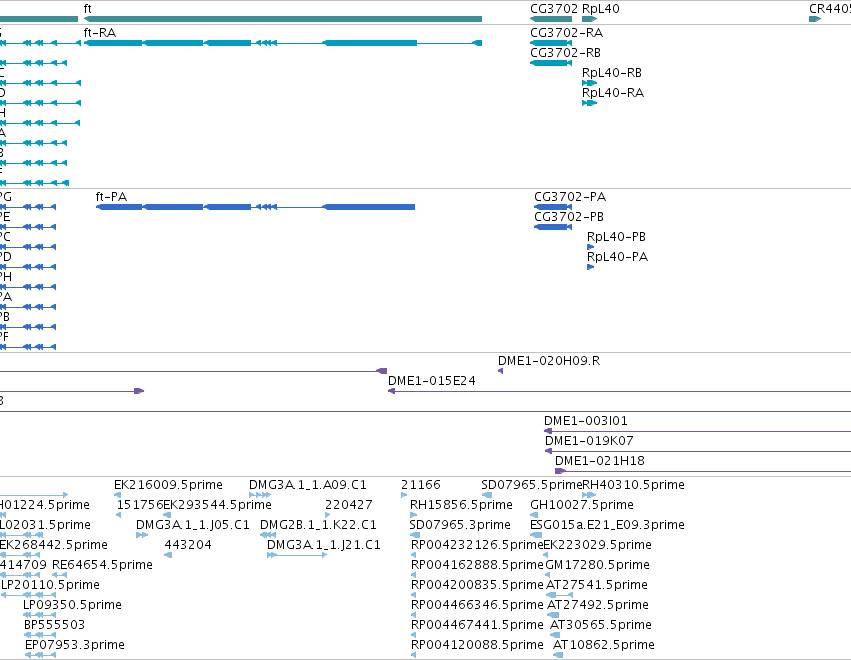The height and width of the screenshot is (660, 851).
Task: Click the DME1-020H09.R clone label
Action: point(549,361)
